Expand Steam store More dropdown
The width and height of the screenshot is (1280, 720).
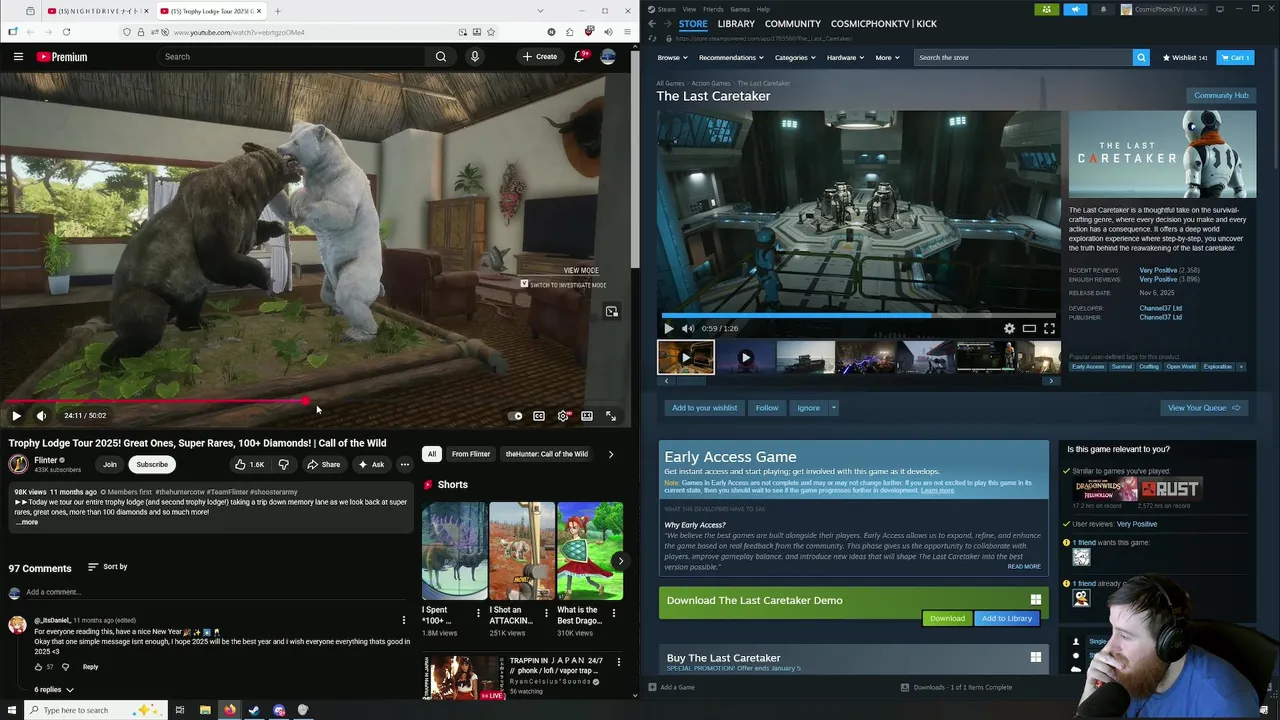pyautogui.click(x=887, y=58)
